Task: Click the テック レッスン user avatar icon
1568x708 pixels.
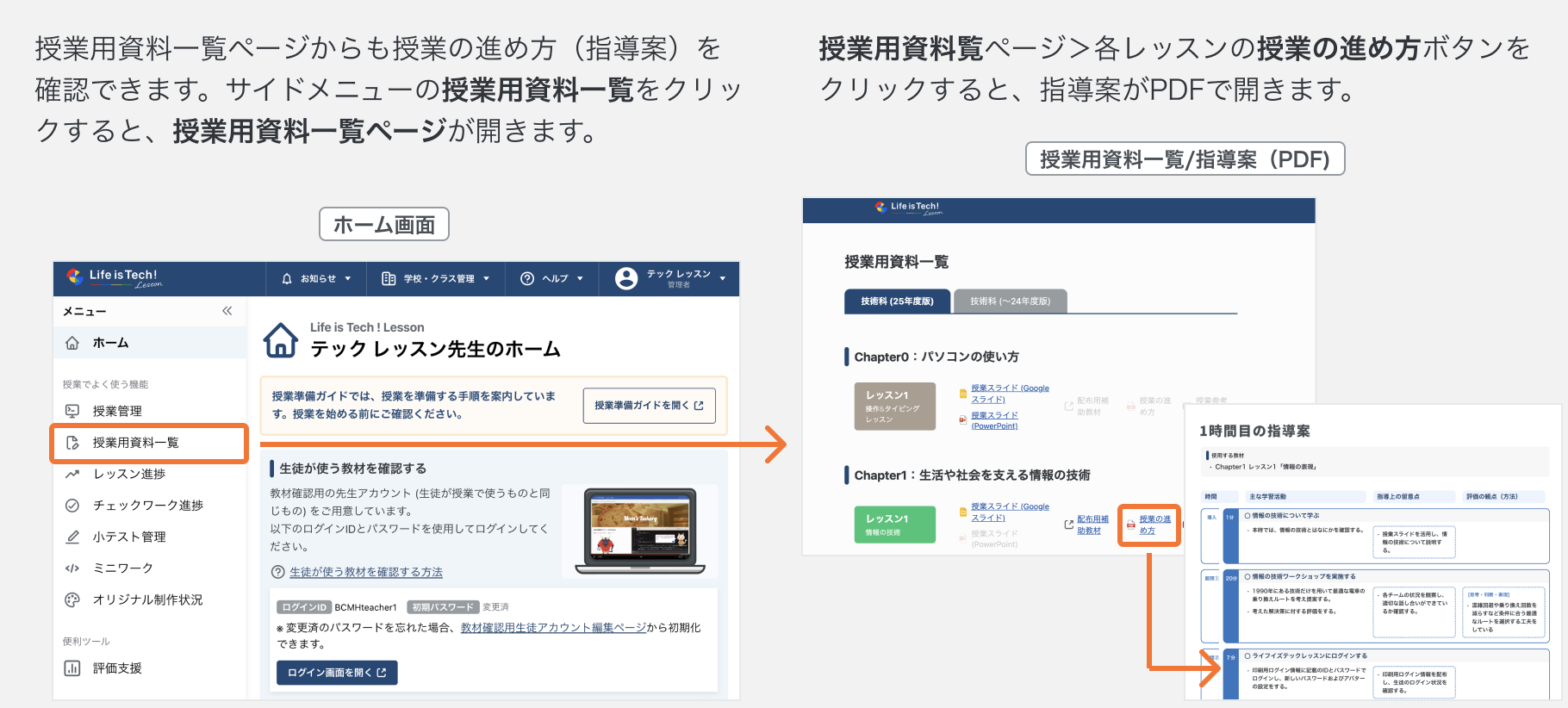Action: click(x=626, y=278)
